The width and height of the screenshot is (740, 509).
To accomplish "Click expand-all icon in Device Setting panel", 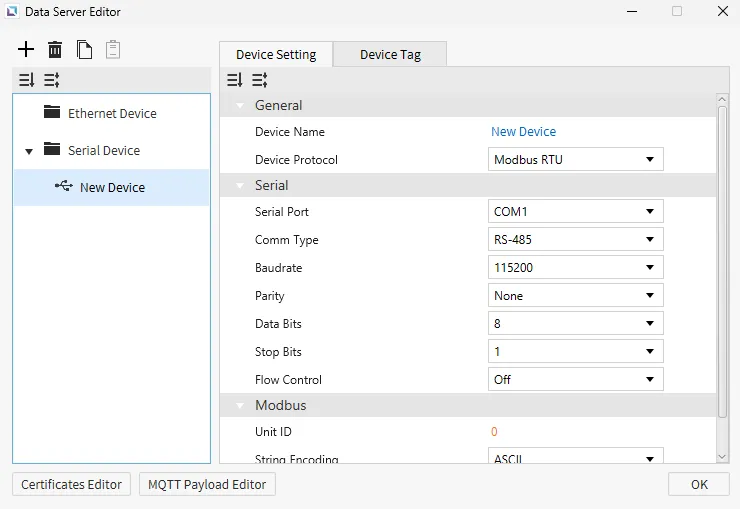I will [x=235, y=80].
